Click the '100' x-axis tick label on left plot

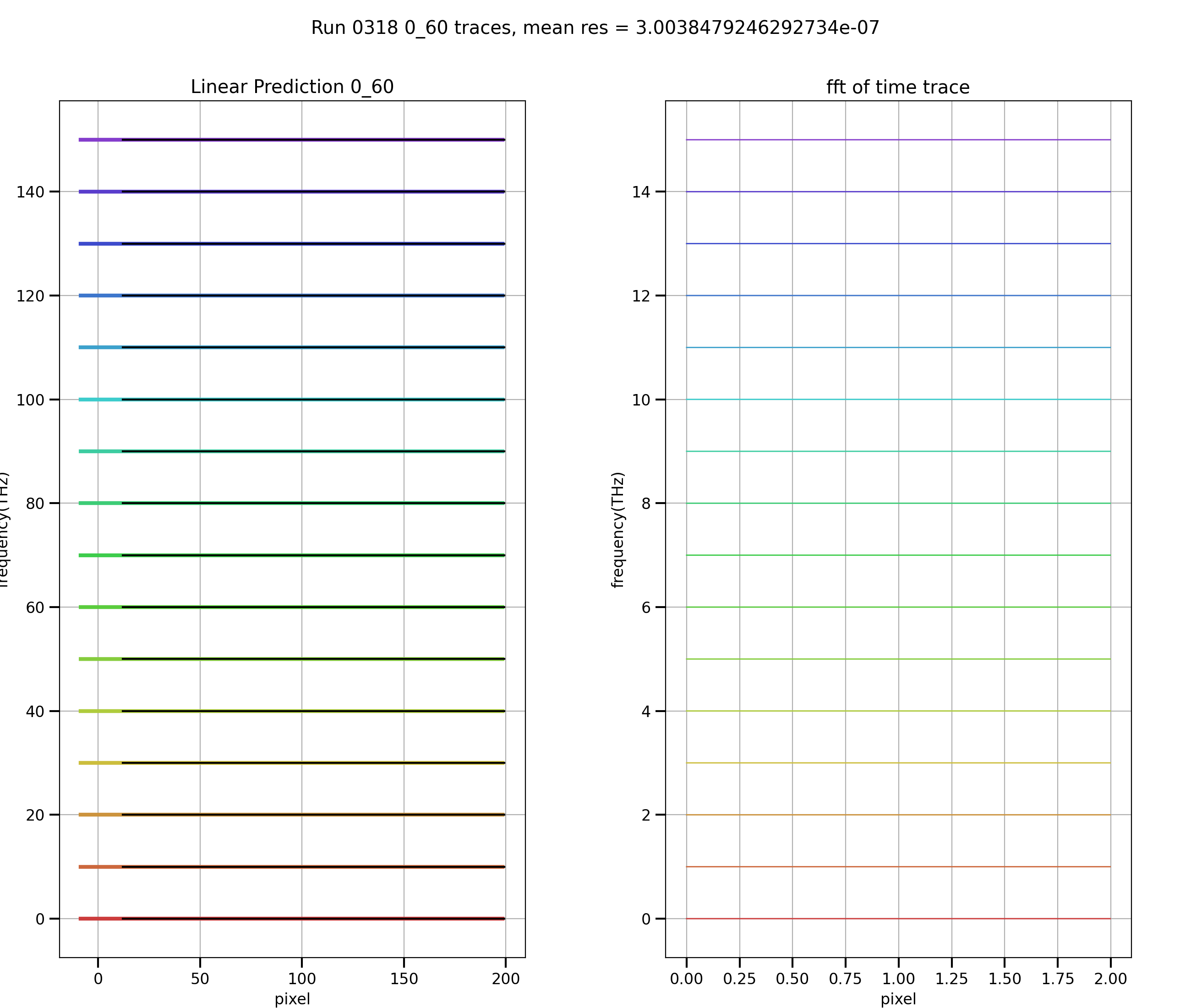[301, 979]
